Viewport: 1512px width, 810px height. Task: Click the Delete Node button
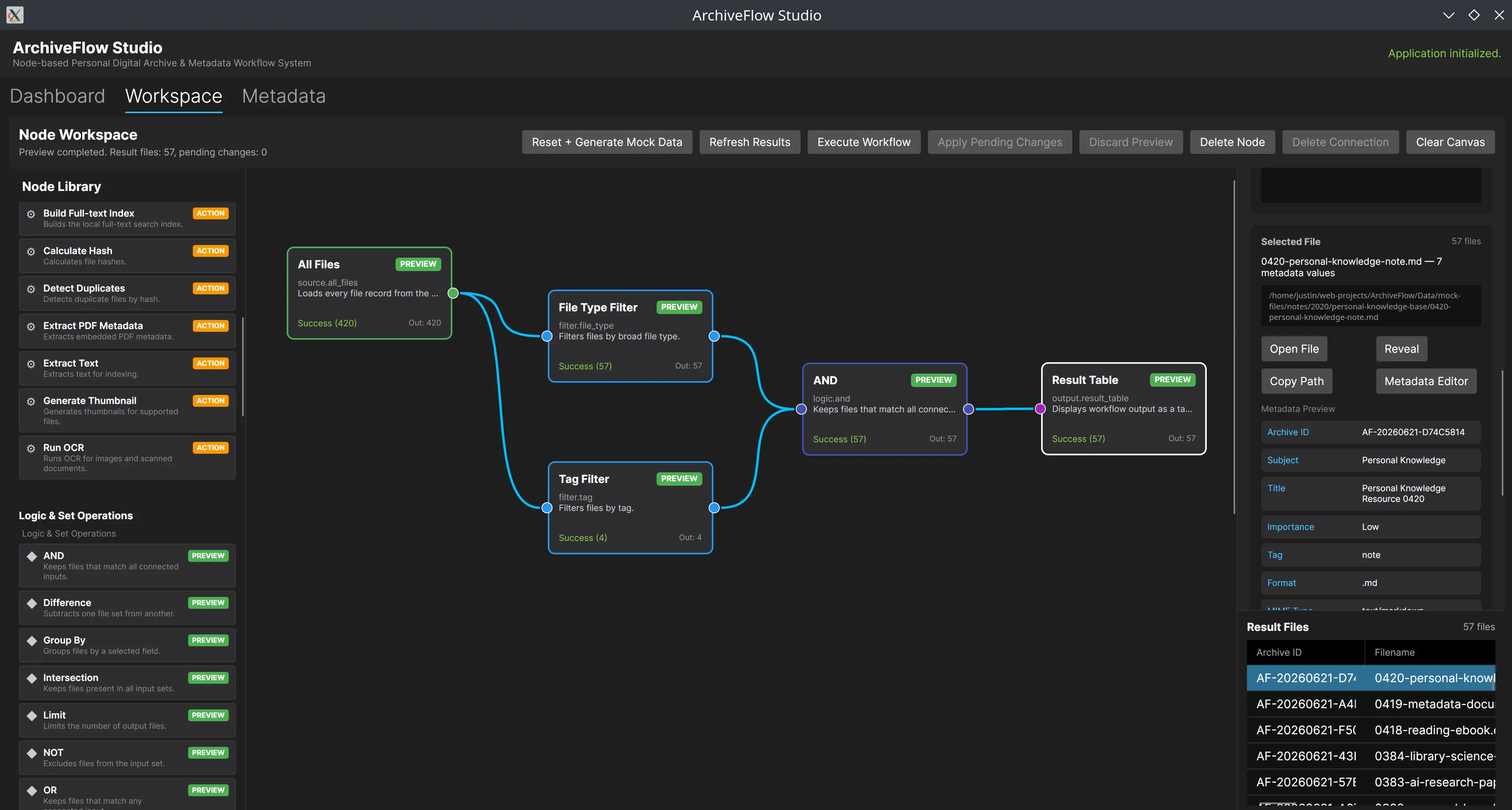tap(1232, 142)
